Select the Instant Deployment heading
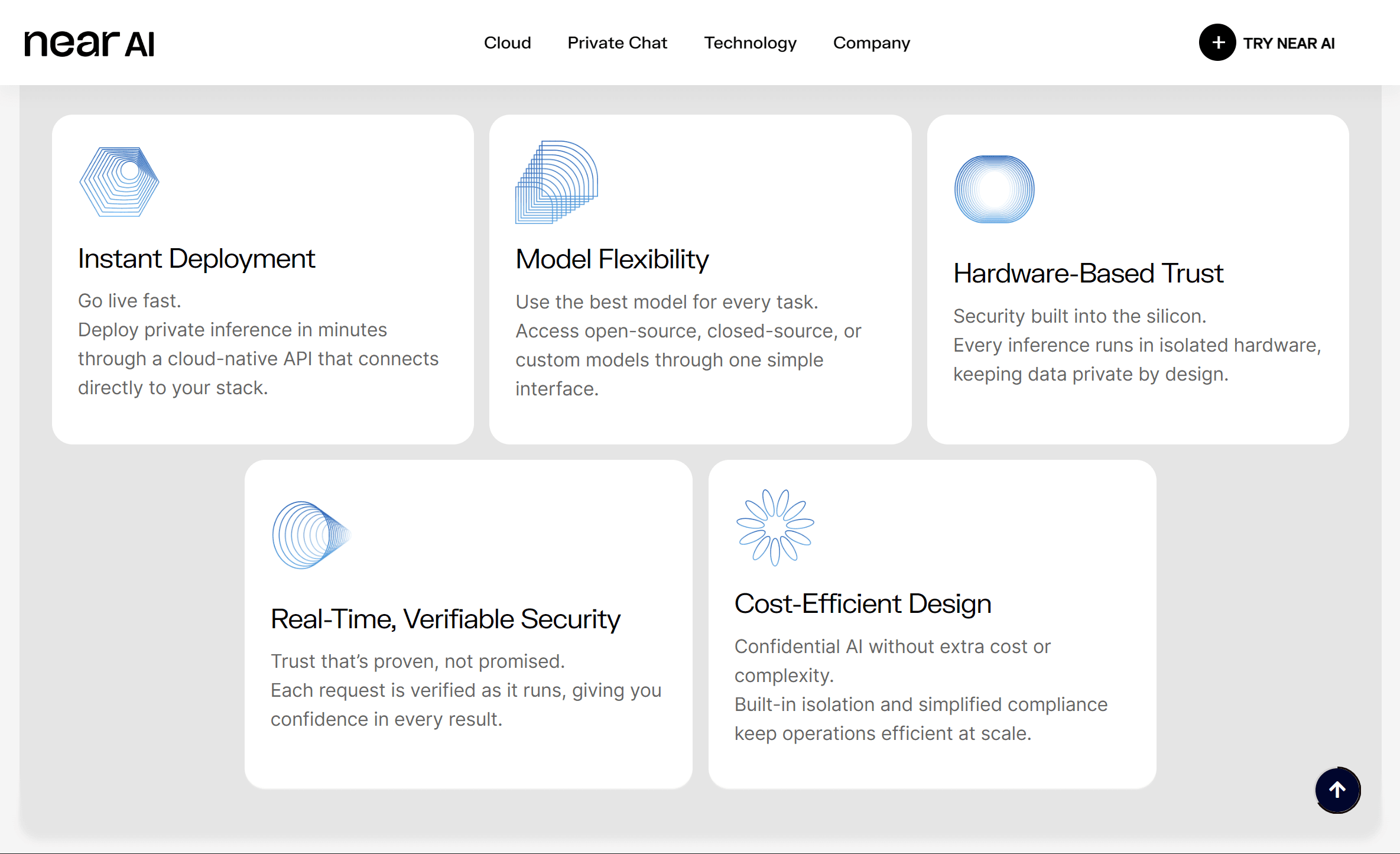This screenshot has width=1400, height=854. click(196, 259)
